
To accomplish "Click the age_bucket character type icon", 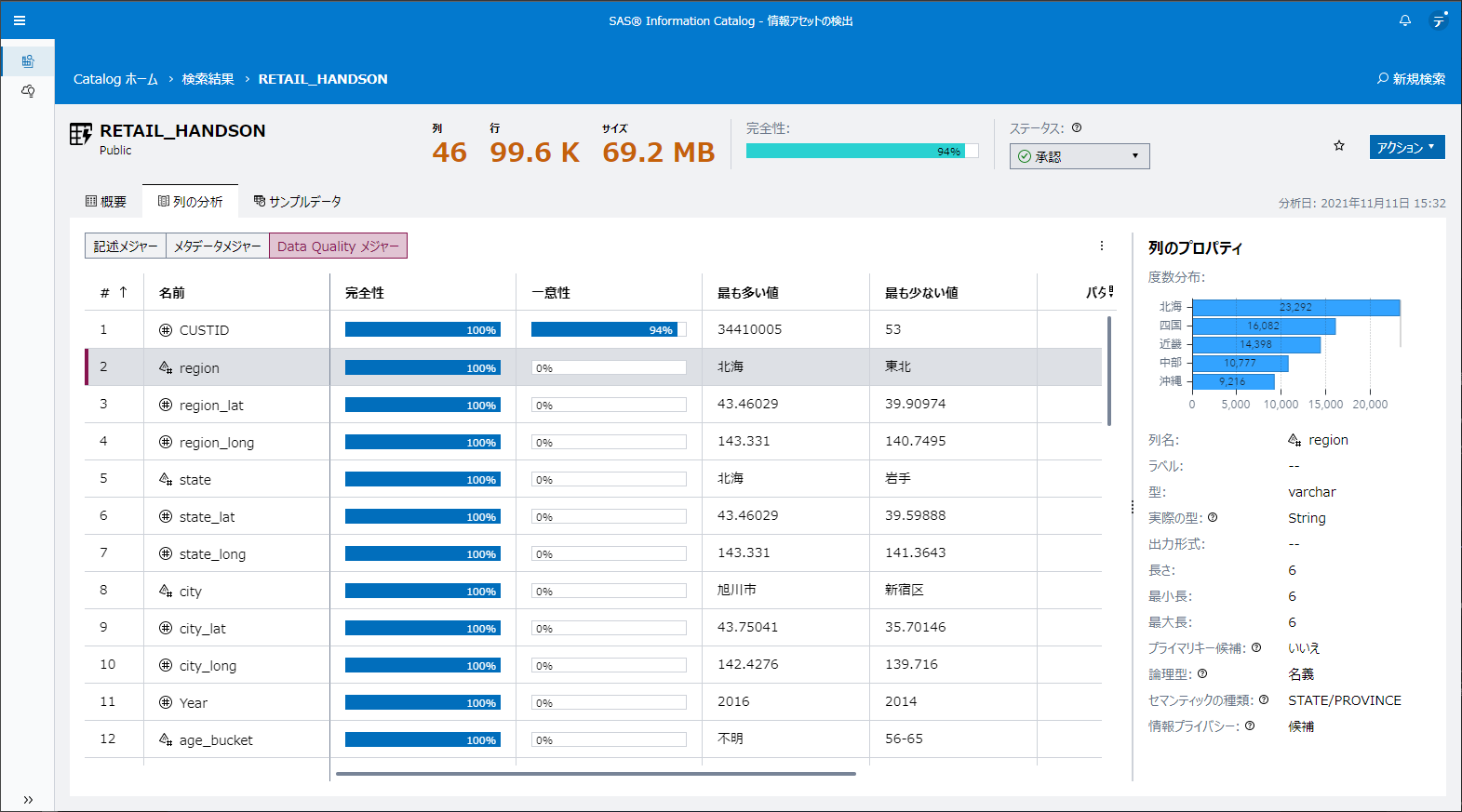I will [x=166, y=739].
